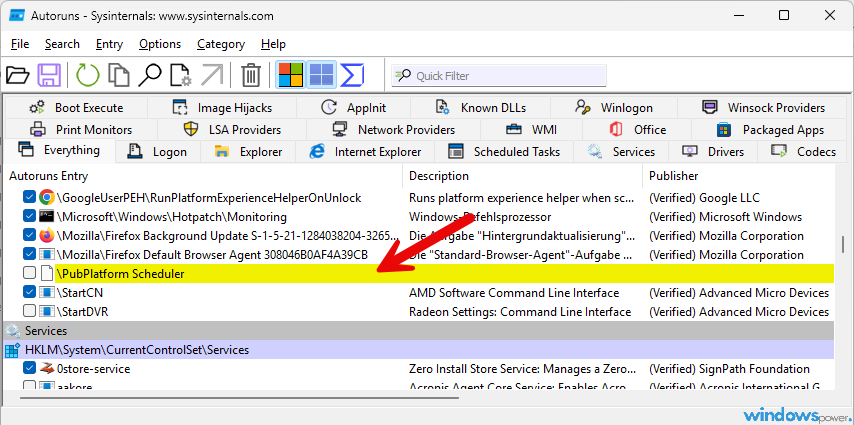Viewport: 854px width, 425px height.
Task: Click the app icon of StartCN entry
Action: [x=47, y=293]
